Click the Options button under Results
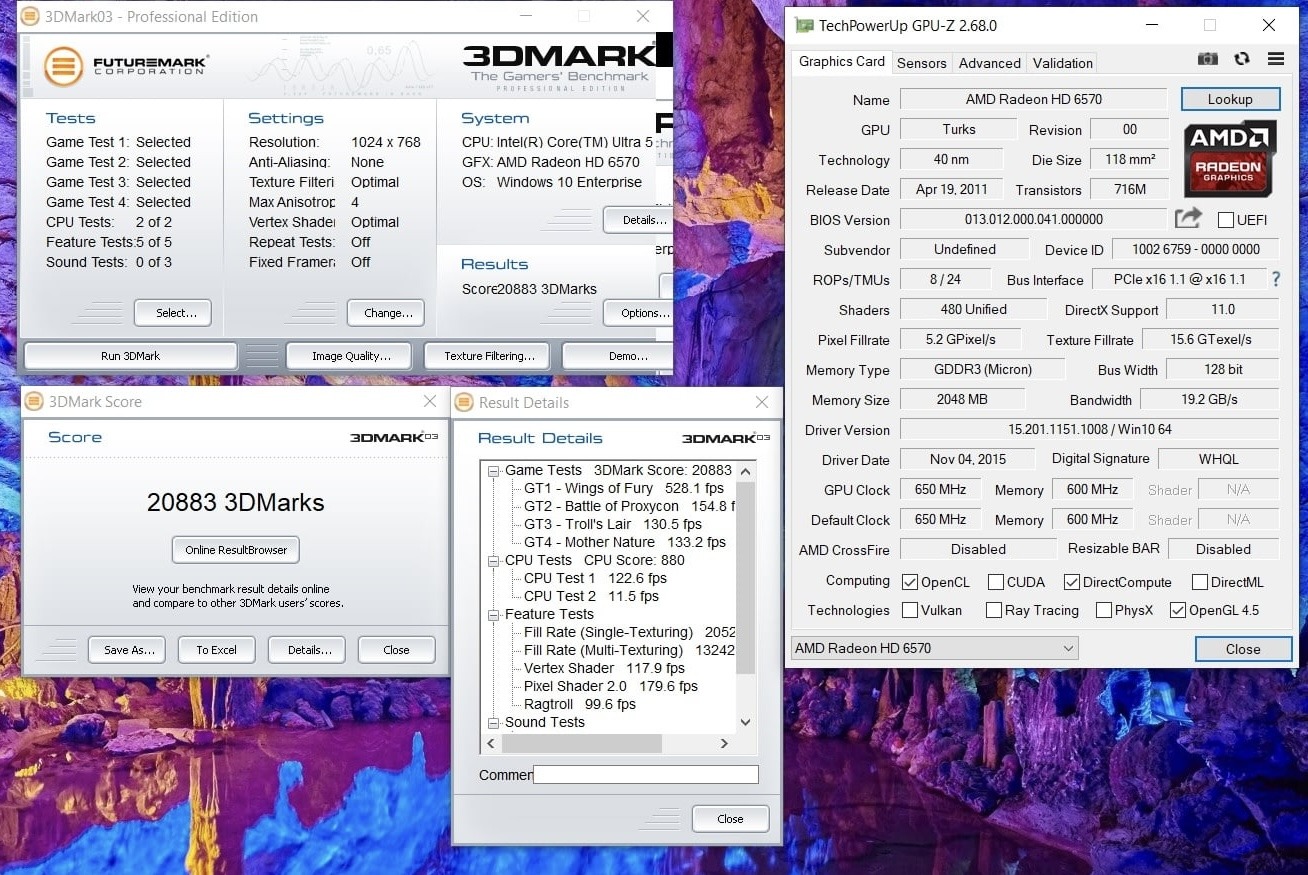 pyautogui.click(x=638, y=313)
